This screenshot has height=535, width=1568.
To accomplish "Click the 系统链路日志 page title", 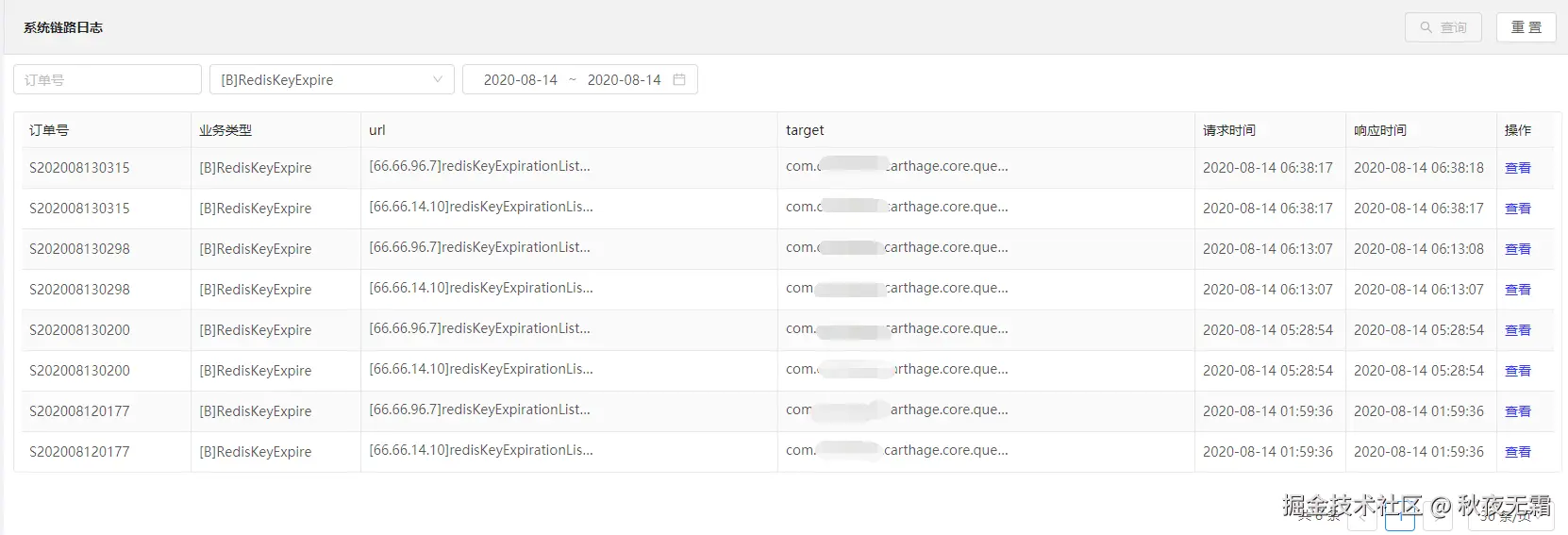I will point(63,27).
